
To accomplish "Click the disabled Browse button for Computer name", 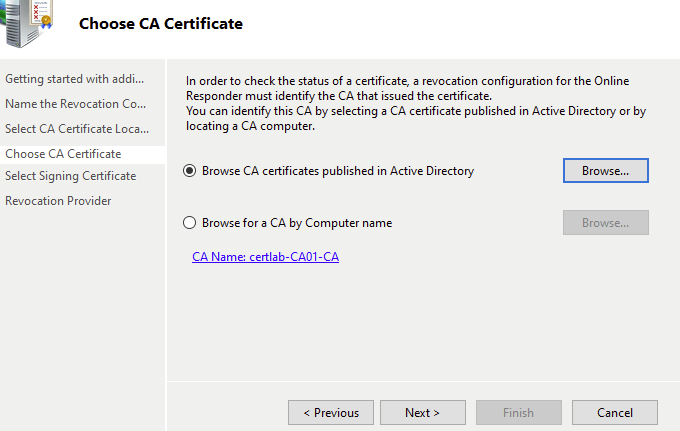I will coord(605,223).
